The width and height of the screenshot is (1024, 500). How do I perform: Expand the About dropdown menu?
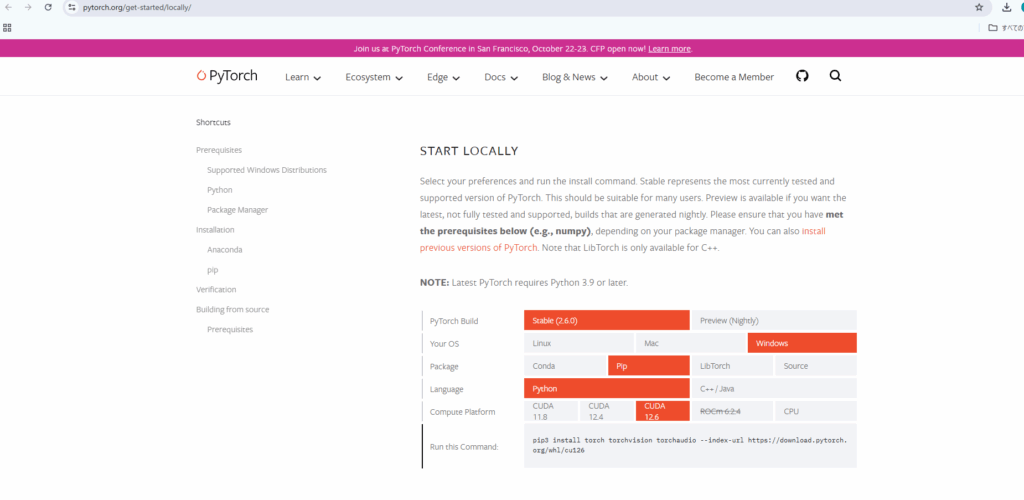click(651, 77)
